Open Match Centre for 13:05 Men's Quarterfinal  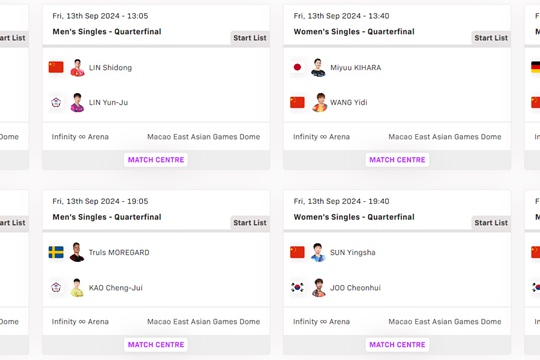[156, 160]
